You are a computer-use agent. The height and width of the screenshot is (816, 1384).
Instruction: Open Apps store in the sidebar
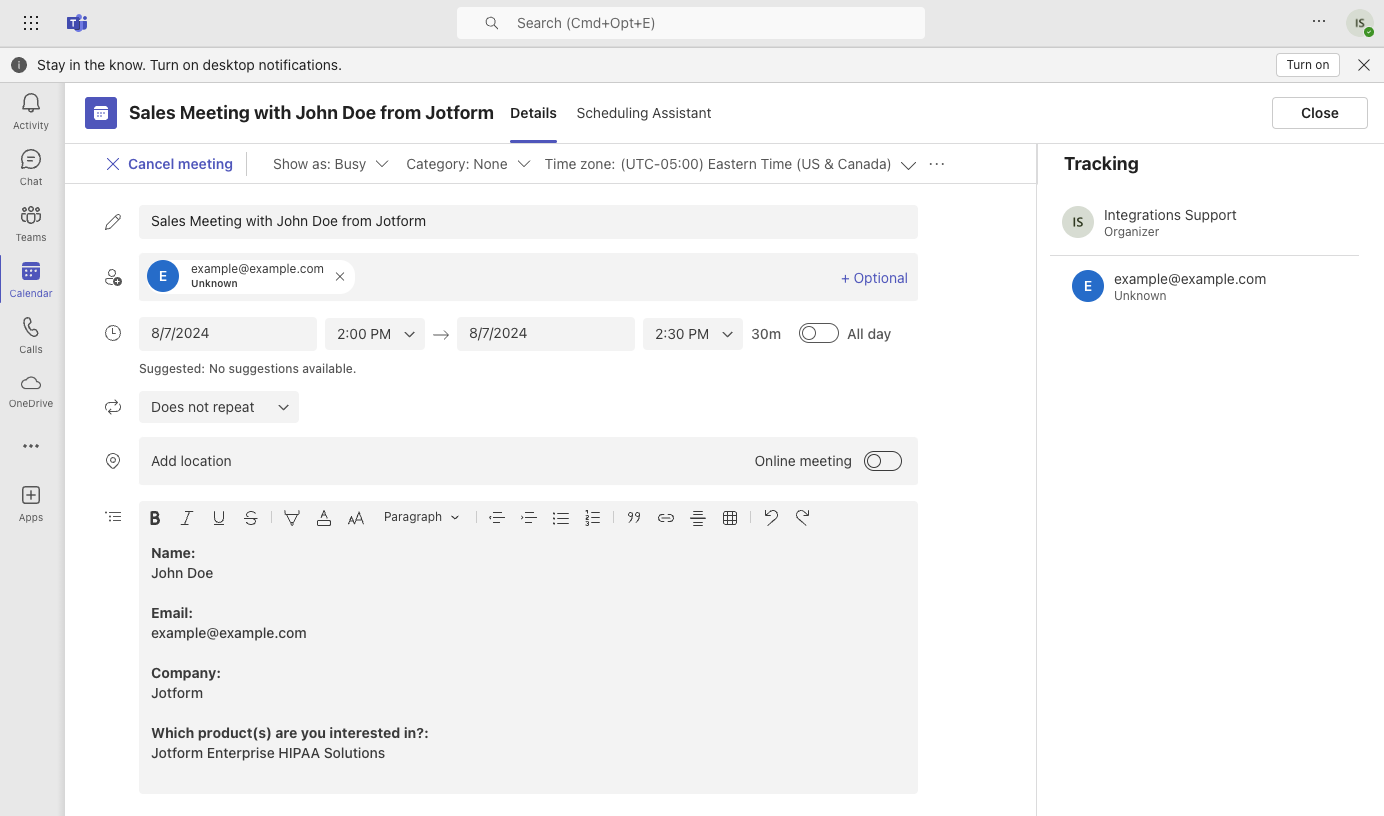pos(31,503)
